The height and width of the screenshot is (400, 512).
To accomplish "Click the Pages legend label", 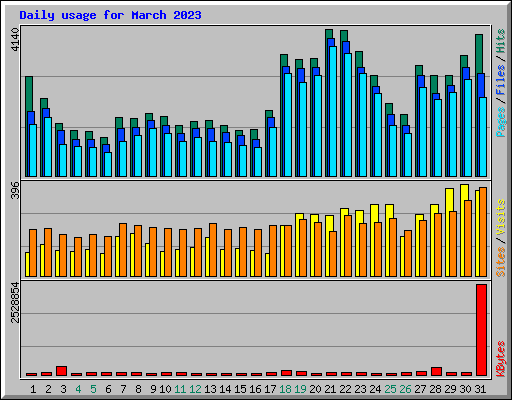I will tap(501, 122).
